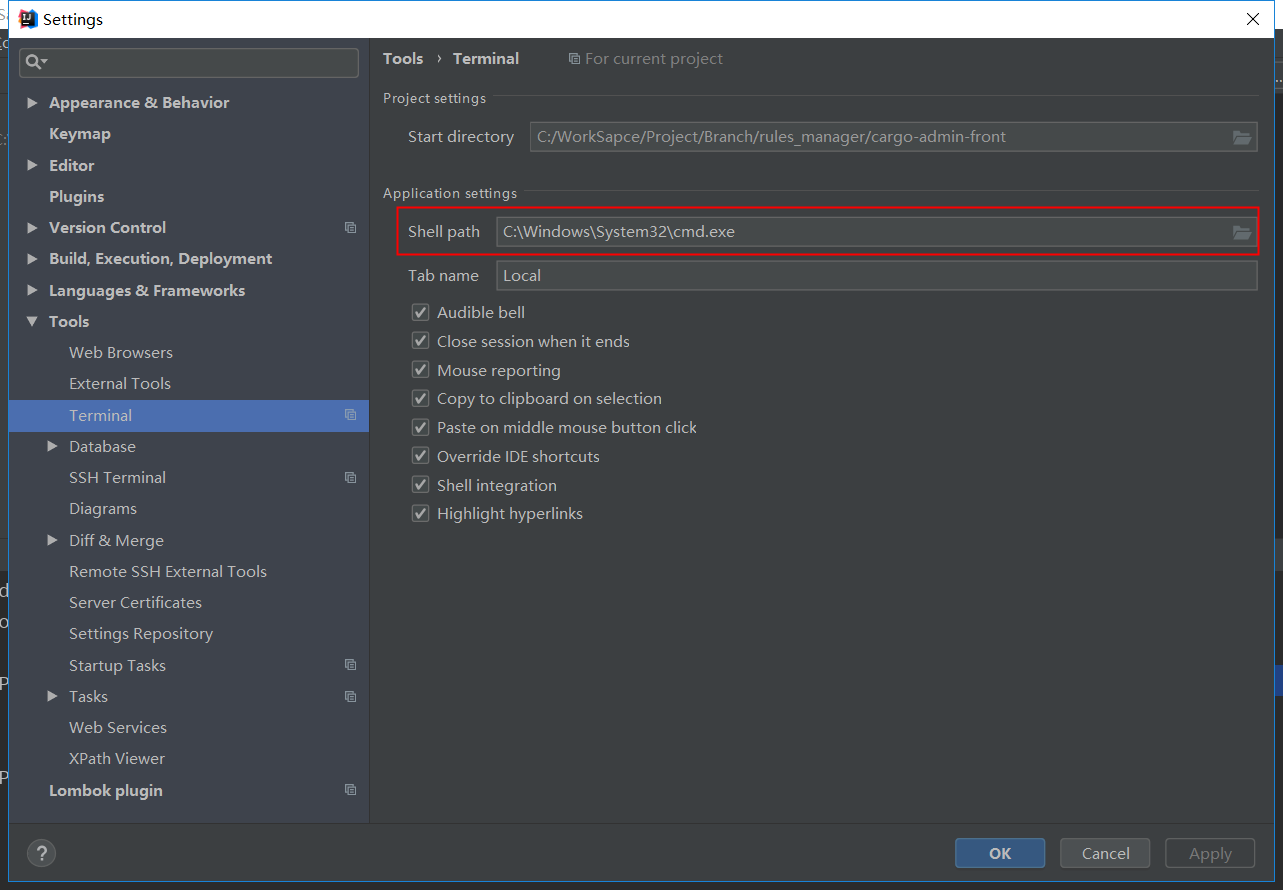Click the Application settings section header

pyautogui.click(x=450, y=193)
